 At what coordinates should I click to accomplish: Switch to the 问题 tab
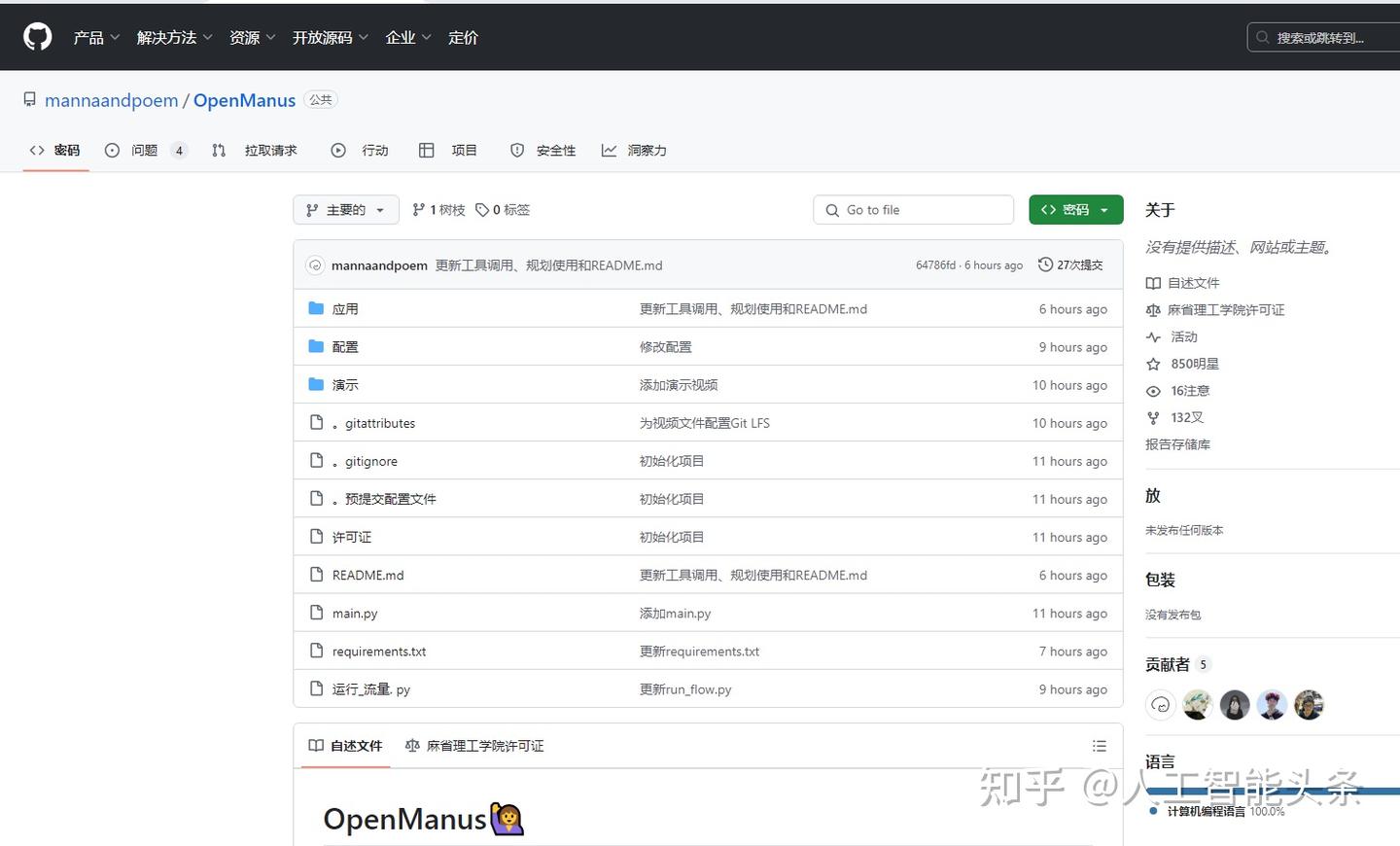coord(143,150)
